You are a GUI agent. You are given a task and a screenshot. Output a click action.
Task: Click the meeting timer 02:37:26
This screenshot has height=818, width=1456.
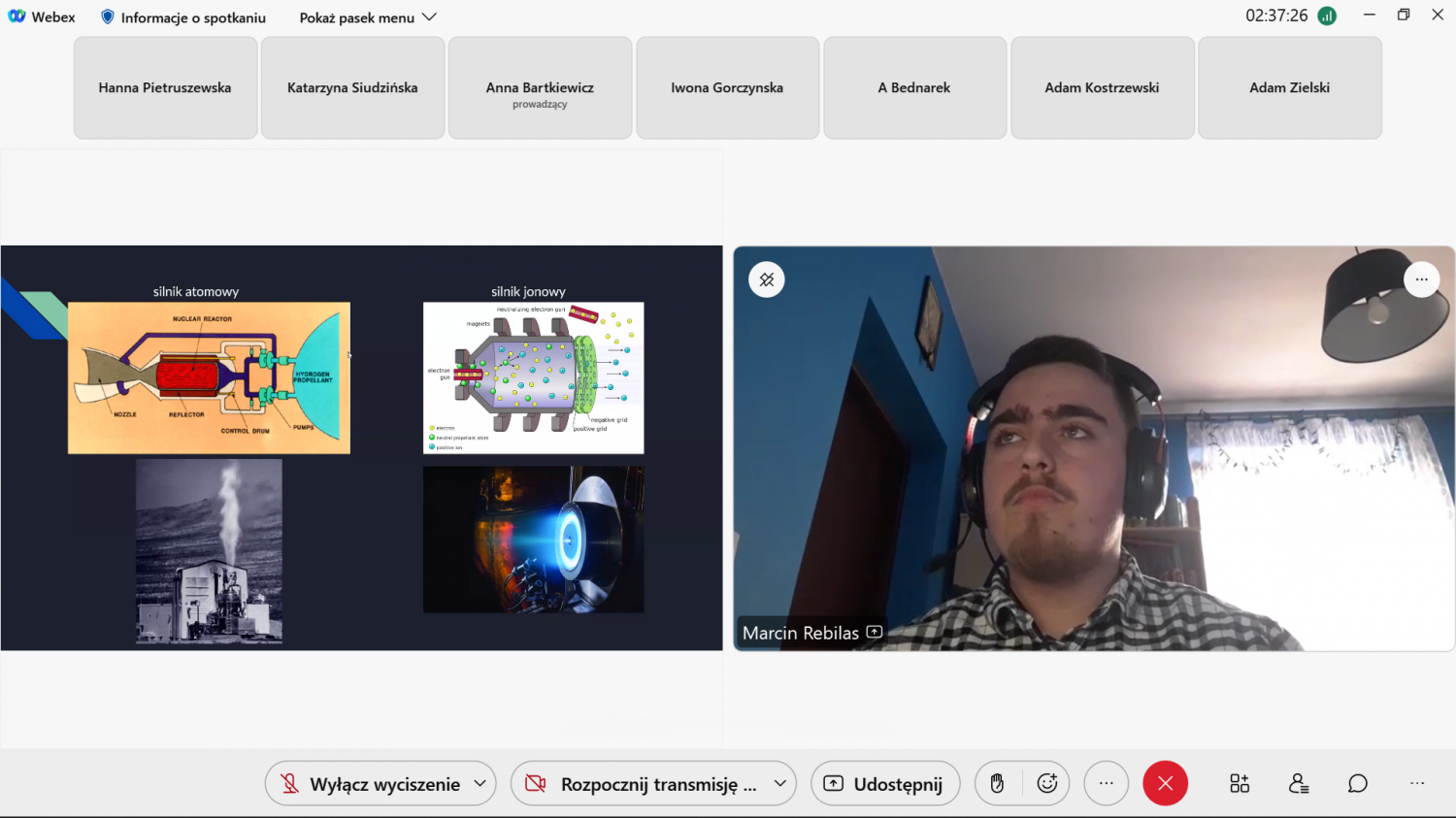(1276, 16)
